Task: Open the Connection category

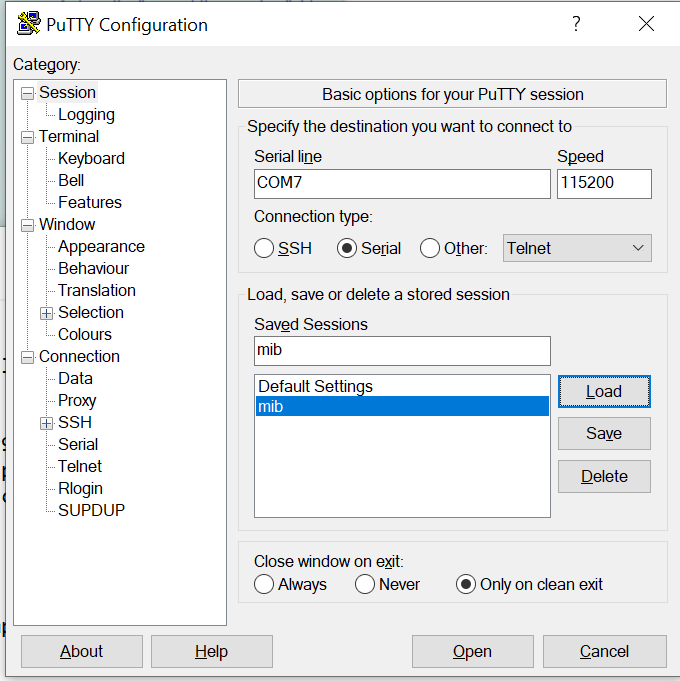Action: click(x=79, y=357)
